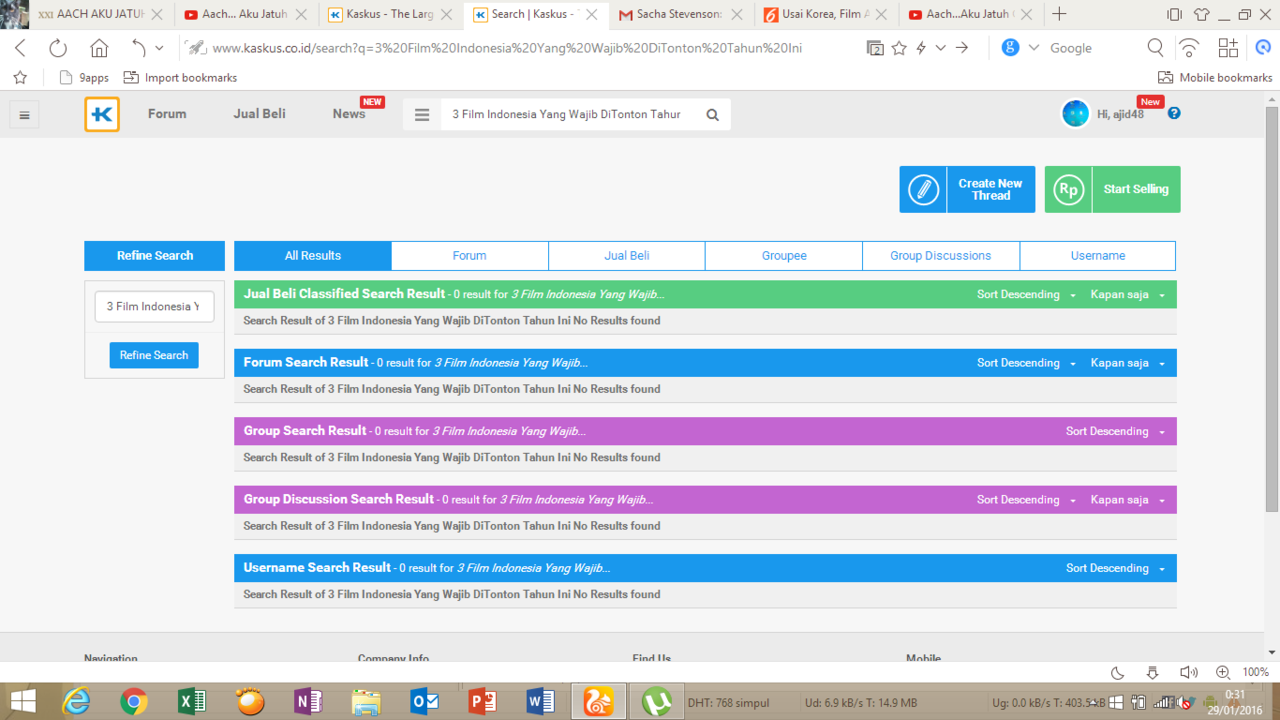Open Sort Descending dropdown in Forum Search Result
Image resolution: width=1280 pixels, height=720 pixels.
click(x=1027, y=363)
